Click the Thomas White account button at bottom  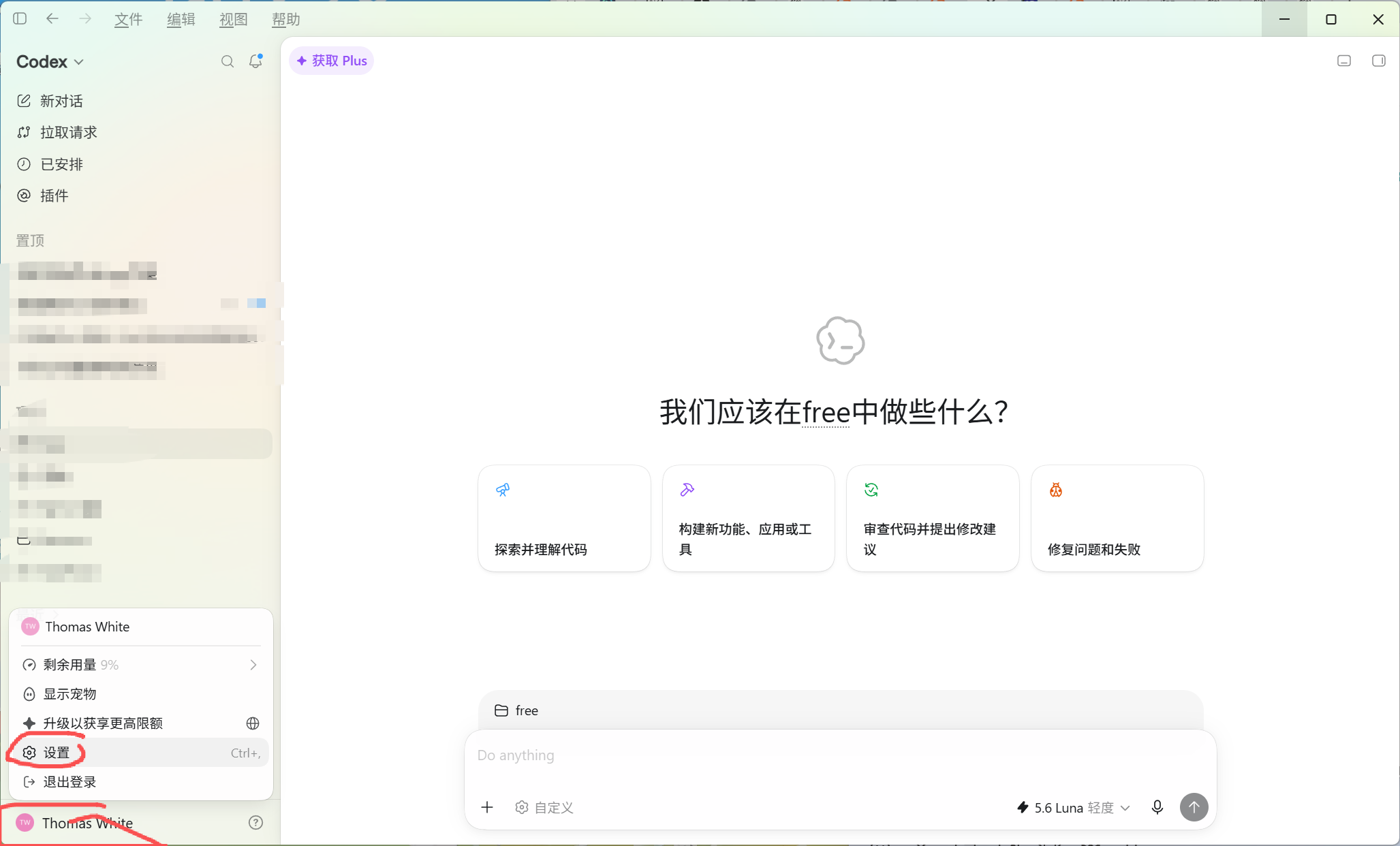click(x=75, y=823)
